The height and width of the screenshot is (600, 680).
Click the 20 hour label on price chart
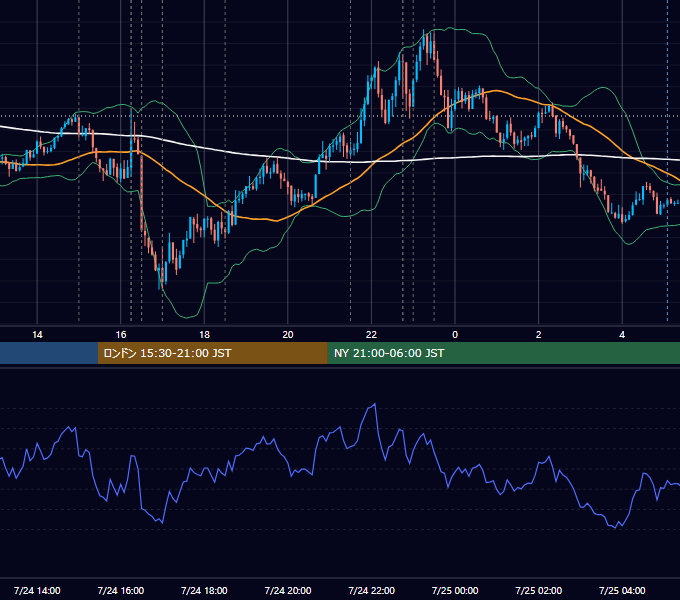tap(288, 335)
